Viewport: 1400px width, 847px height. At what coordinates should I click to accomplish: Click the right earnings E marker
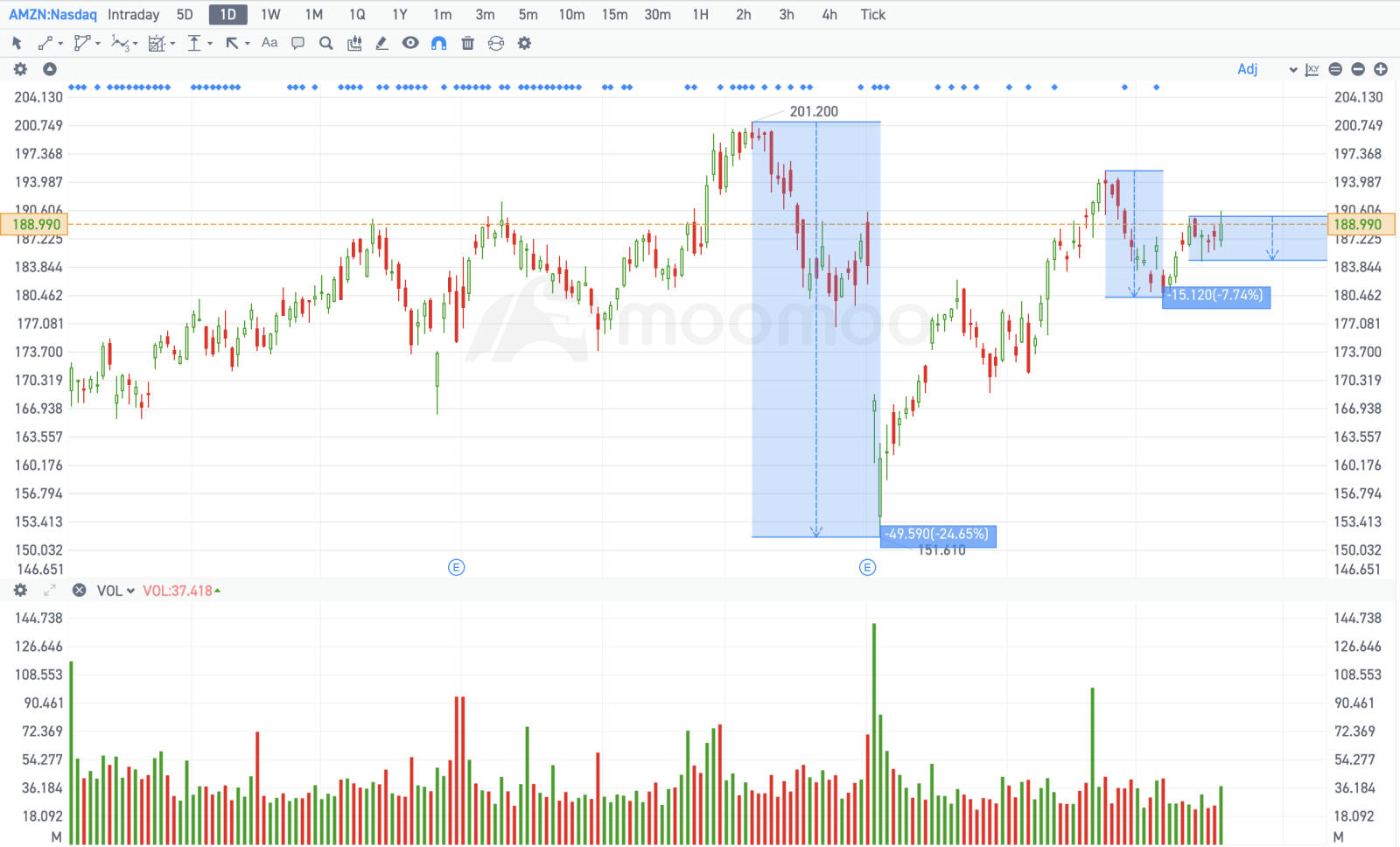(867, 567)
